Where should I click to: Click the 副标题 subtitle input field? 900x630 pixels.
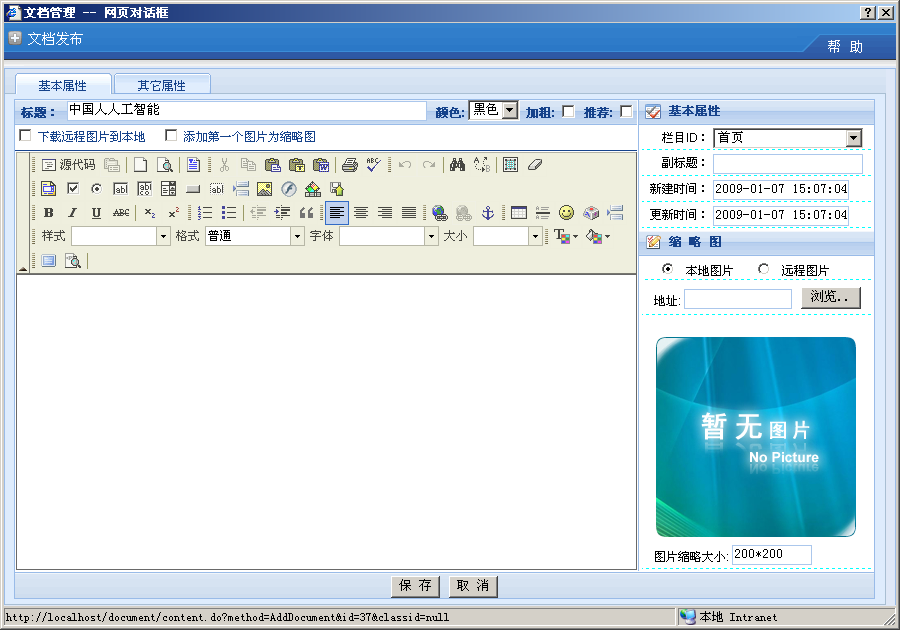[x=788, y=164]
